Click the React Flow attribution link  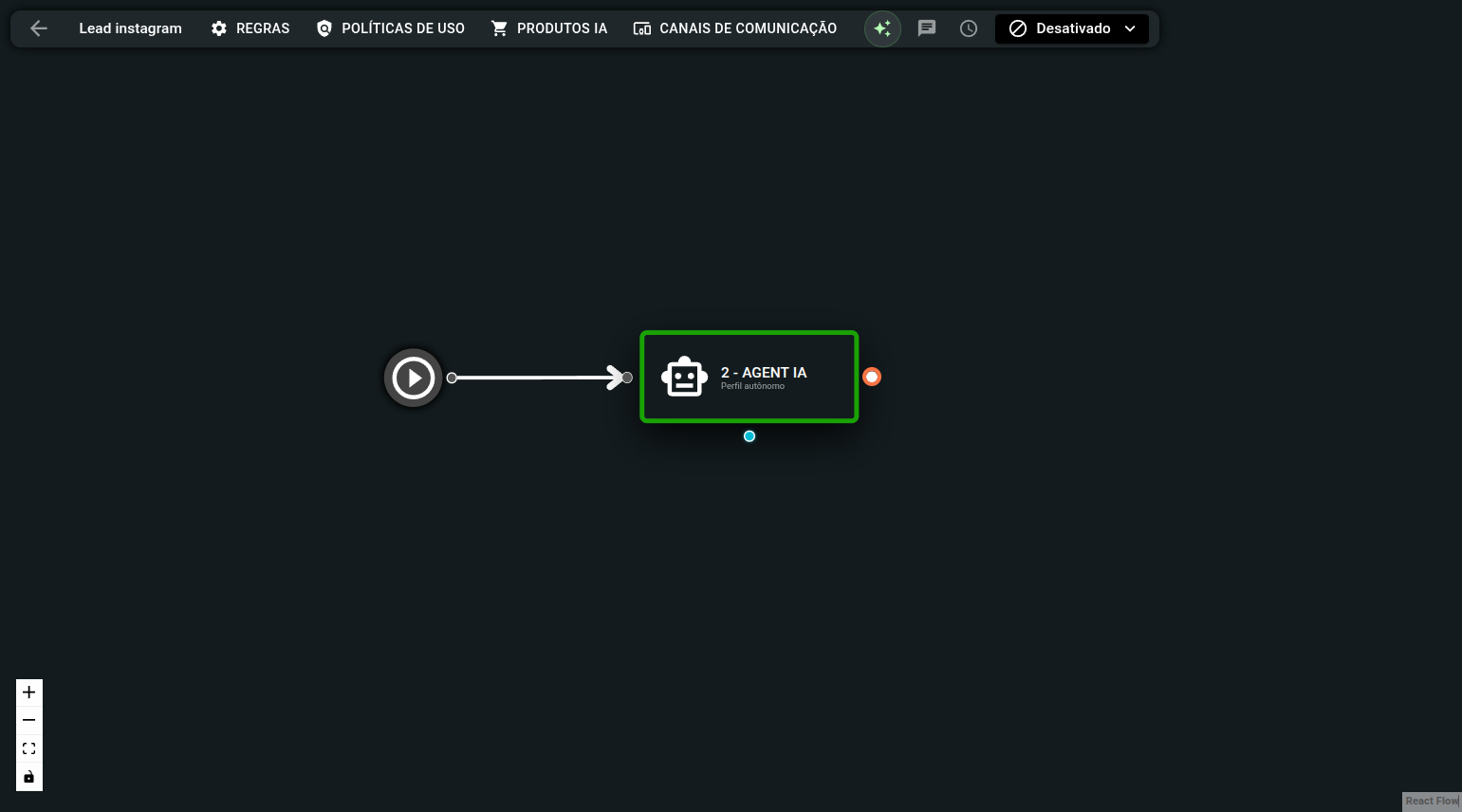[x=1432, y=802]
